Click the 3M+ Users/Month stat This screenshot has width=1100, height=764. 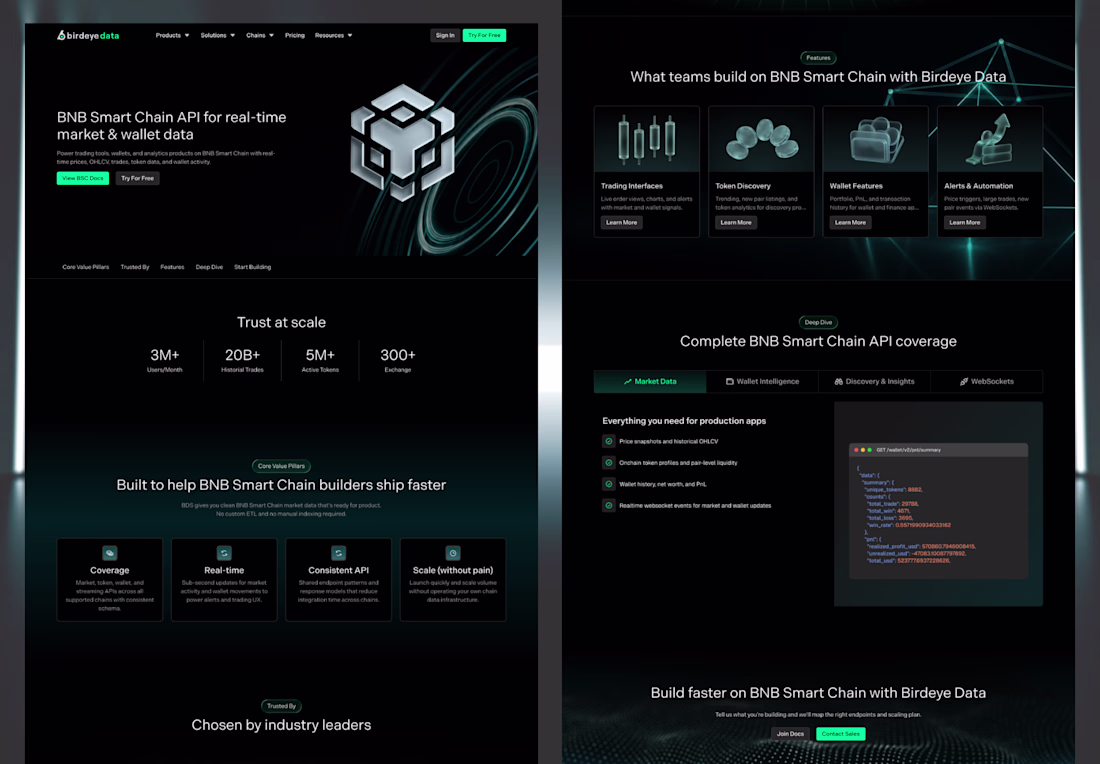click(164, 360)
